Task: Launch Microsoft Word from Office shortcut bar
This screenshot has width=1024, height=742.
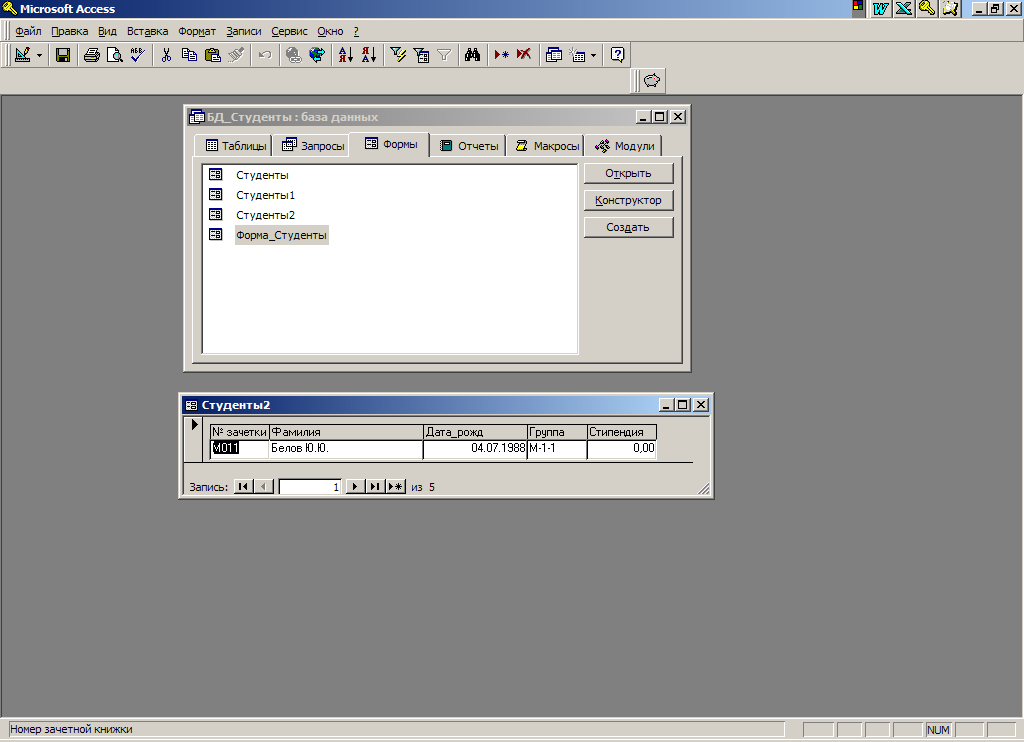Action: click(x=881, y=8)
